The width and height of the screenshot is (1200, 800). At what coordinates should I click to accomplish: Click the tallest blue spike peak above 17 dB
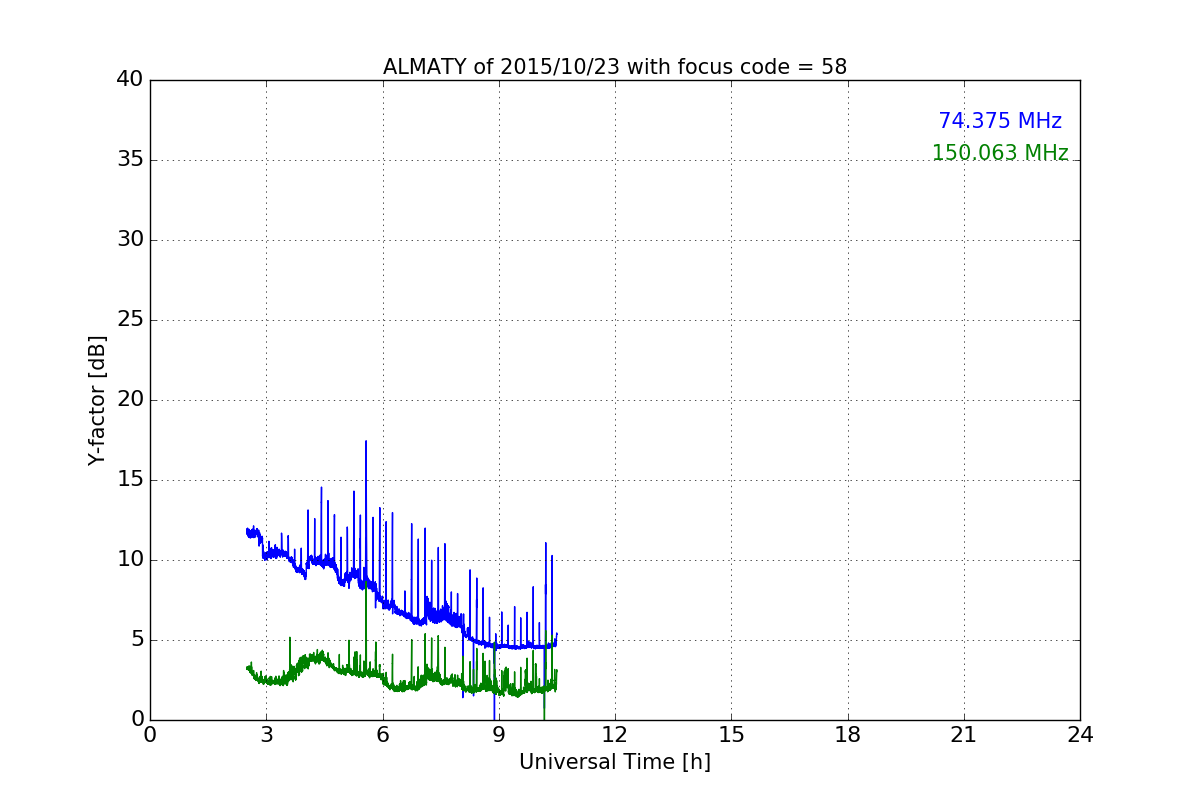pyautogui.click(x=366, y=442)
